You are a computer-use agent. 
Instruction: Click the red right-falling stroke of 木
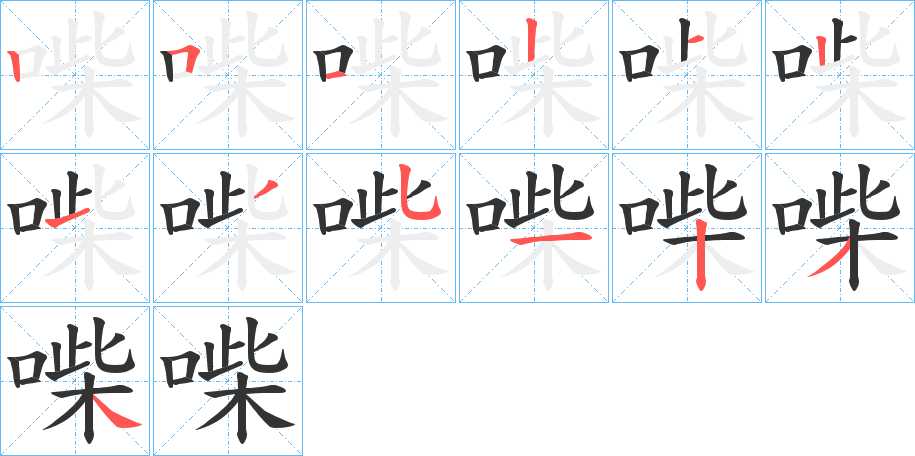(117, 413)
